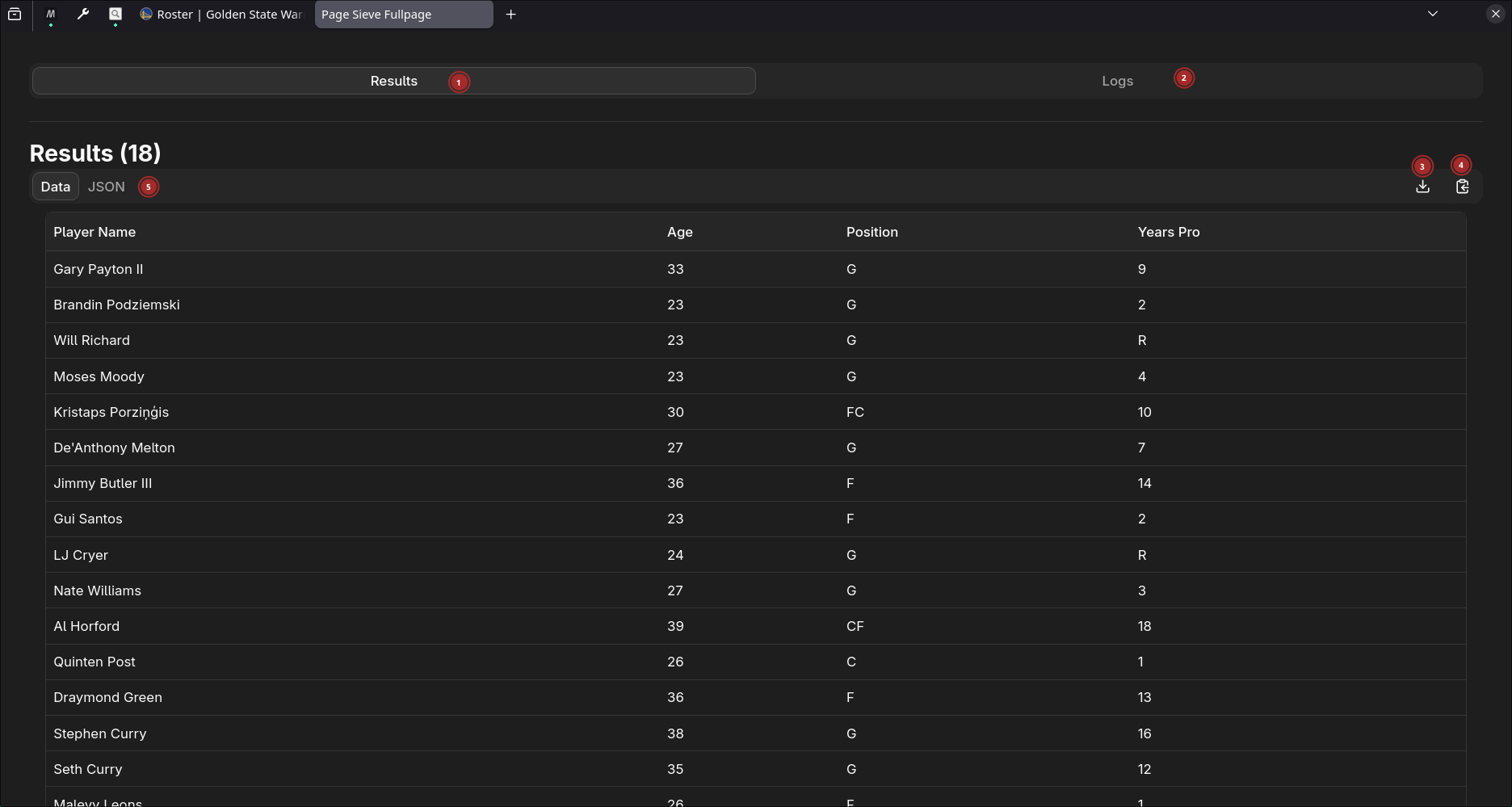1512x807 pixels.
Task: Select the Data format option
Action: click(55, 187)
